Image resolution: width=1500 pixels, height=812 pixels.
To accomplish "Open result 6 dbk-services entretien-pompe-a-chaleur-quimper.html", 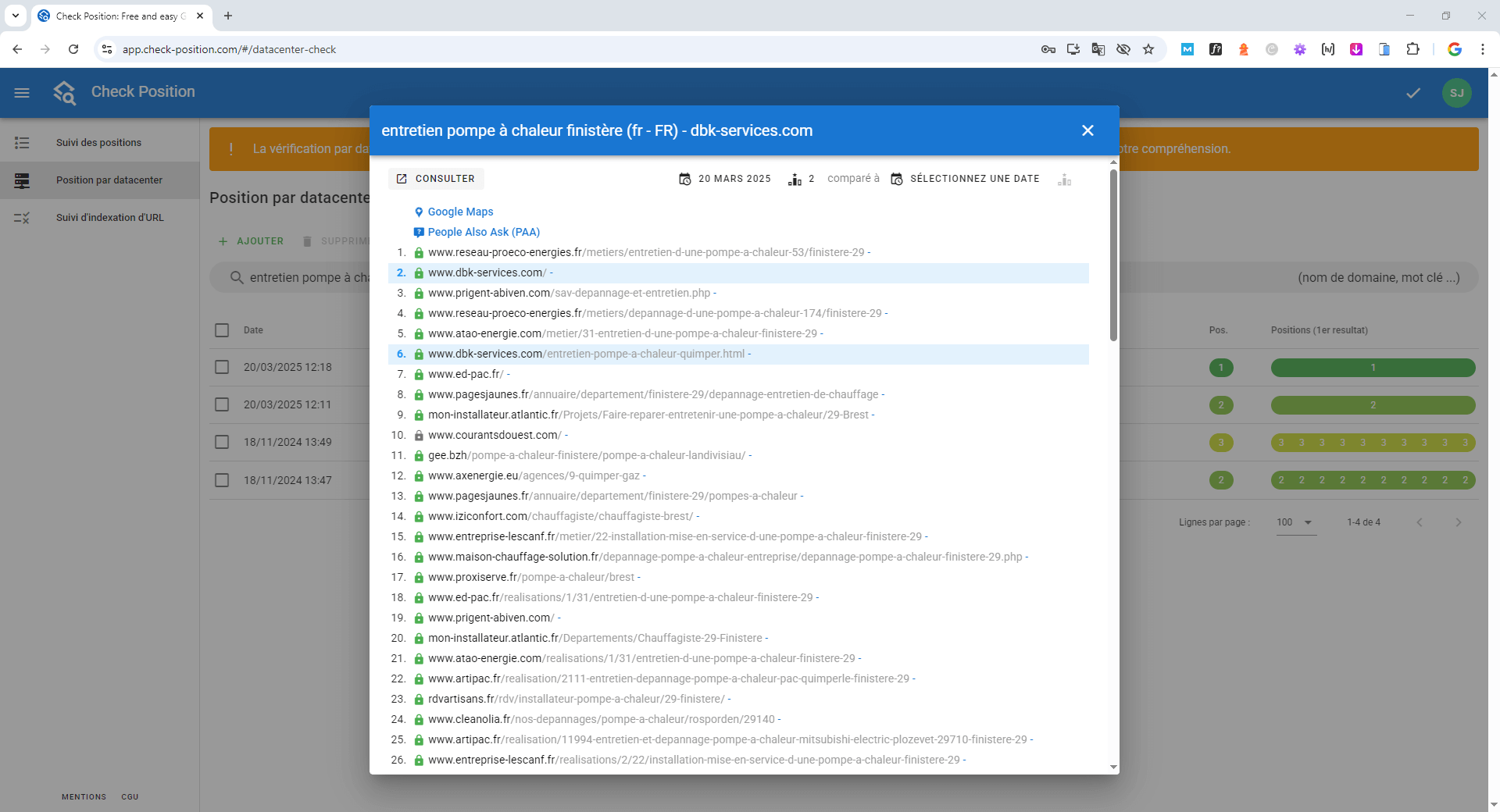I will [587, 354].
